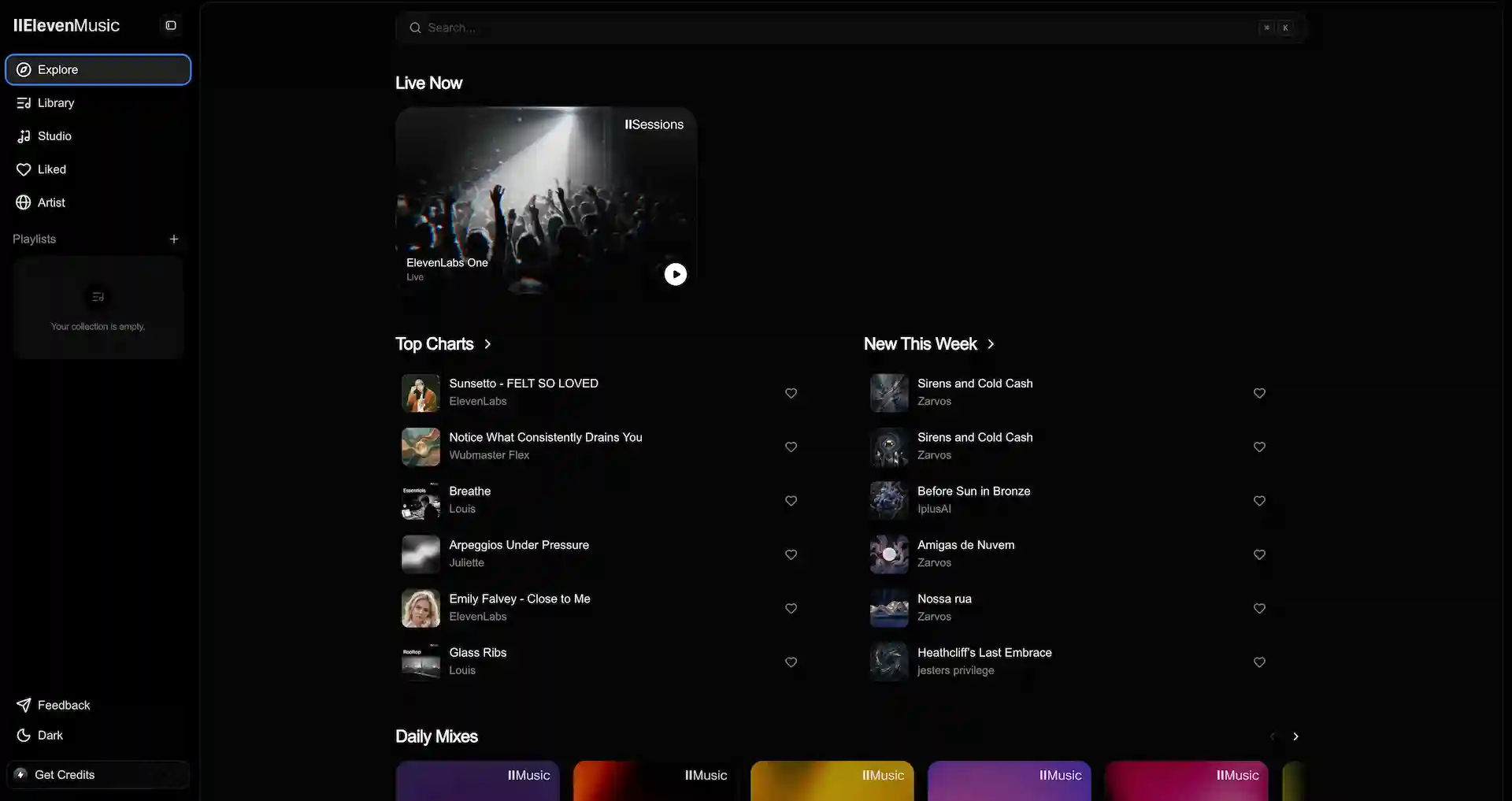Play the ElevenLabs One live session
1512x801 pixels.
(675, 274)
